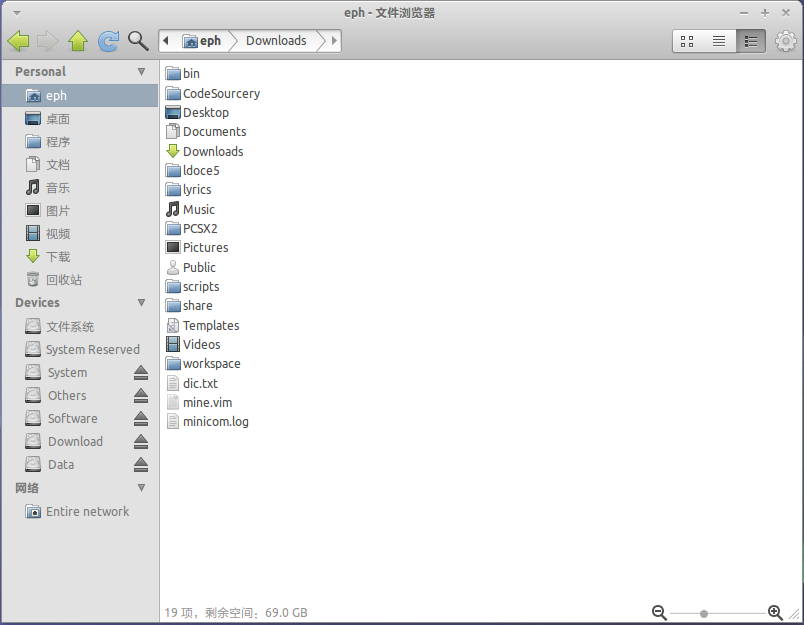Viewport: 804px width, 625px height.
Task: Switch to list view
Action: (x=719, y=41)
